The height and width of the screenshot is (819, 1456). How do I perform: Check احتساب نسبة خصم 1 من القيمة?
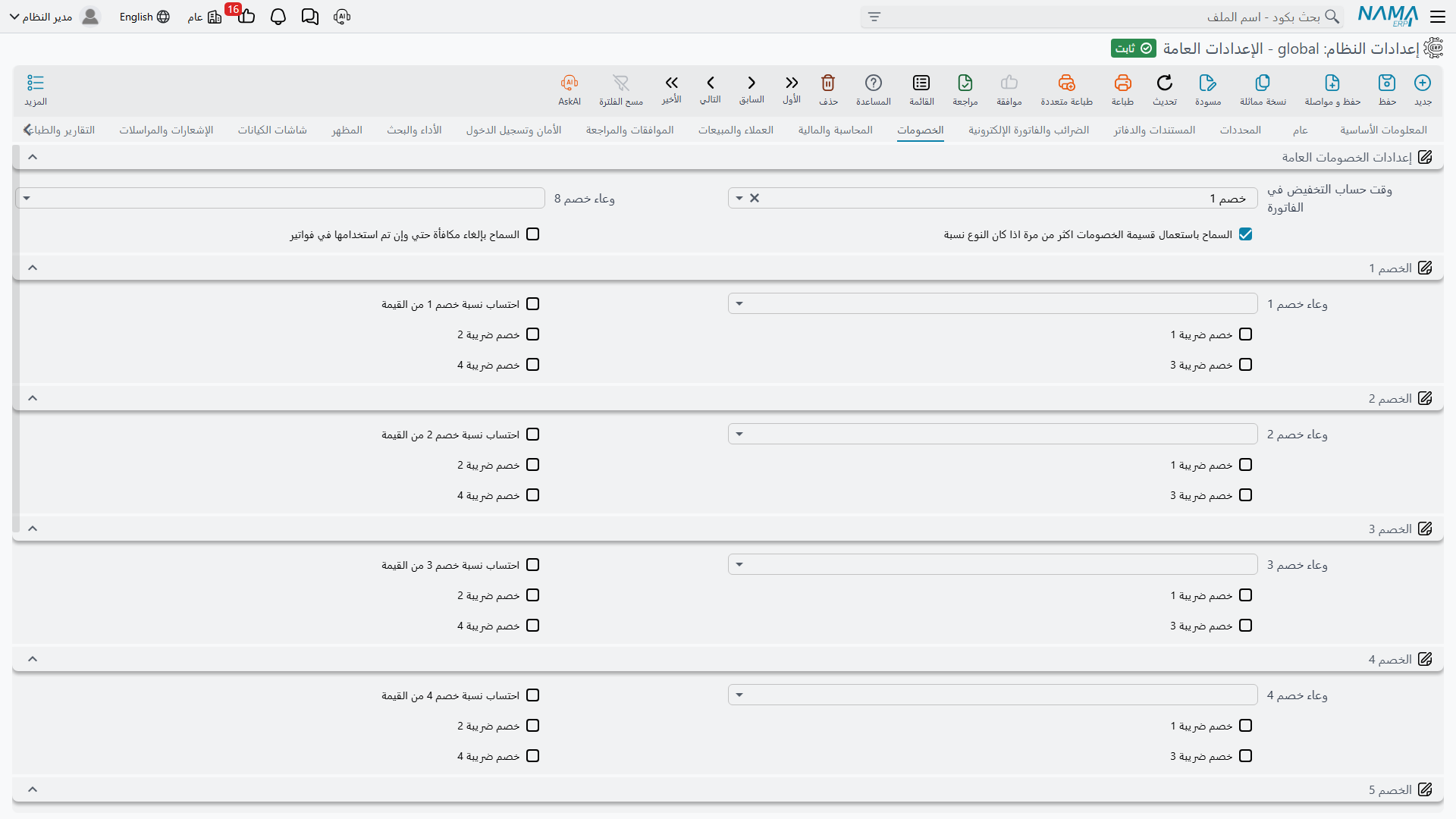click(533, 304)
